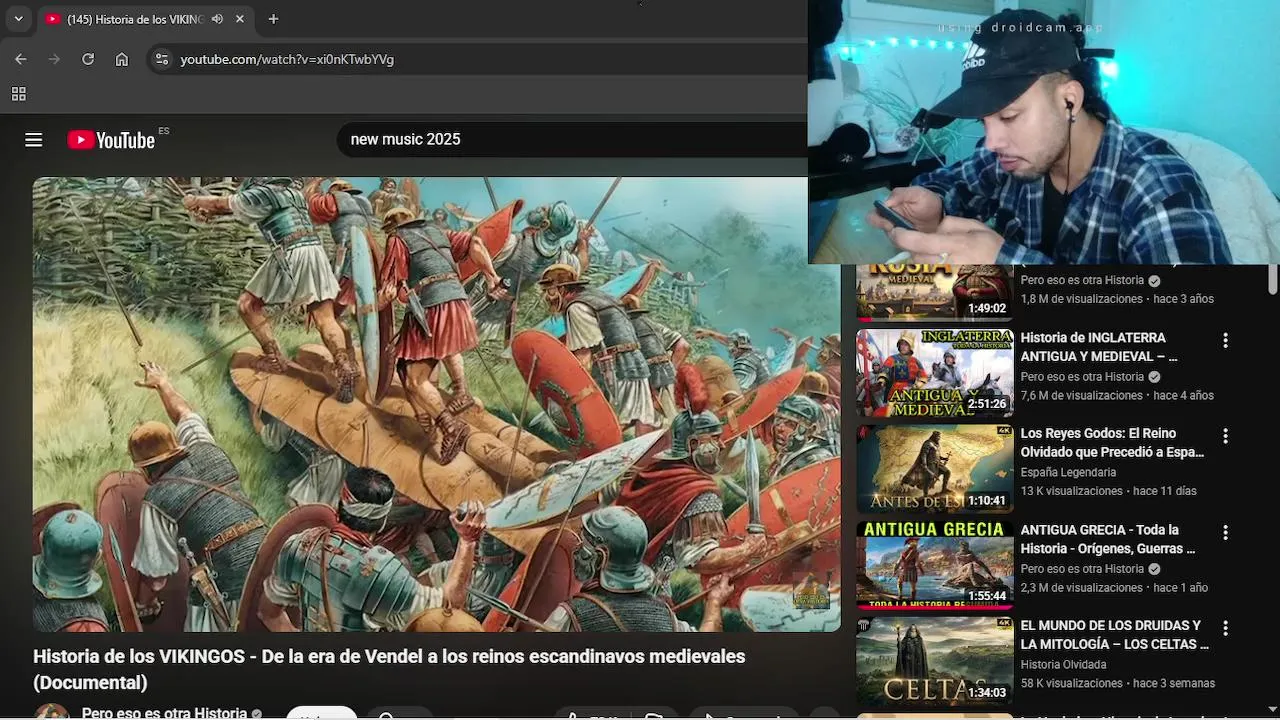Screen dimensions: 1280x720
Task: Open España Legendaria channel
Action: click(1068, 473)
